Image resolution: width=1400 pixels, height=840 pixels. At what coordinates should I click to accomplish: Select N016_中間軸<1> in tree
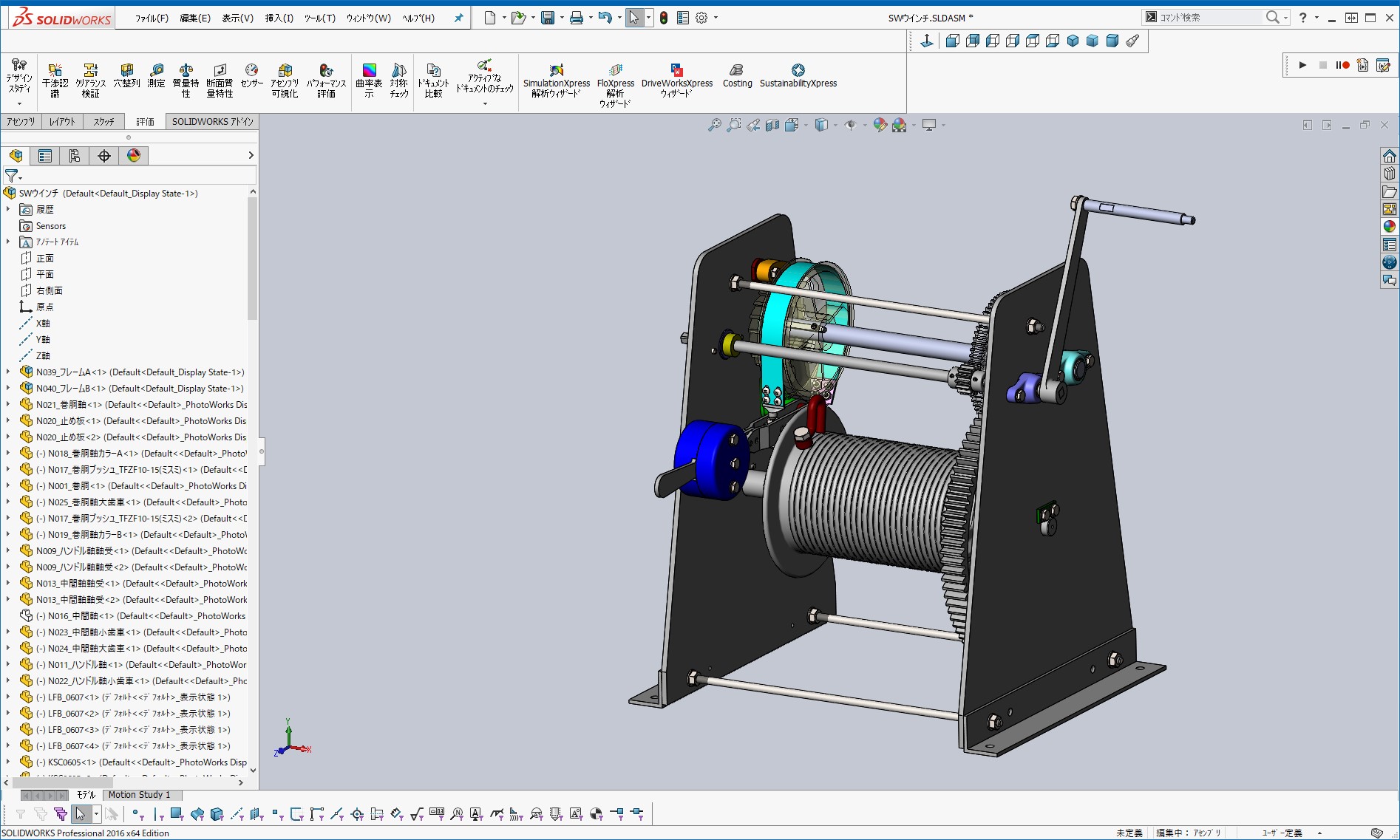tap(140, 616)
